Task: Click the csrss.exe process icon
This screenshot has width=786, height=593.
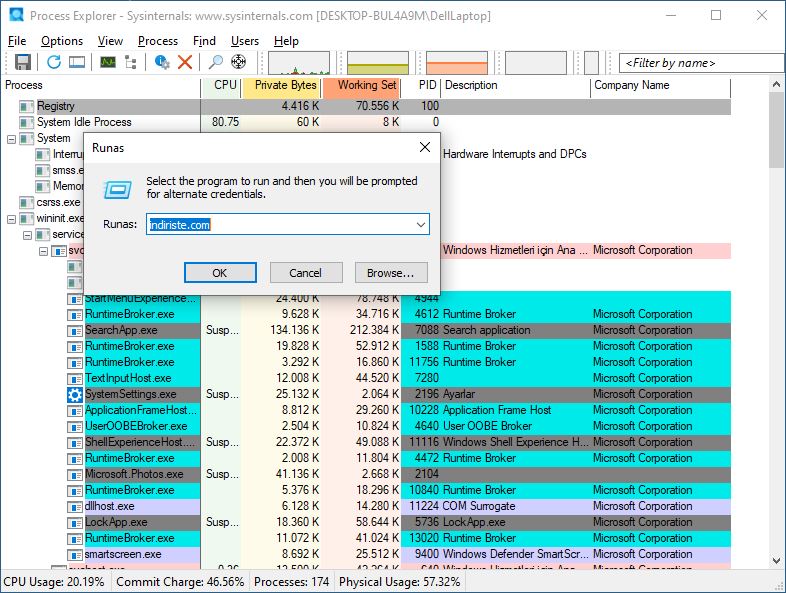Action: click(x=27, y=203)
